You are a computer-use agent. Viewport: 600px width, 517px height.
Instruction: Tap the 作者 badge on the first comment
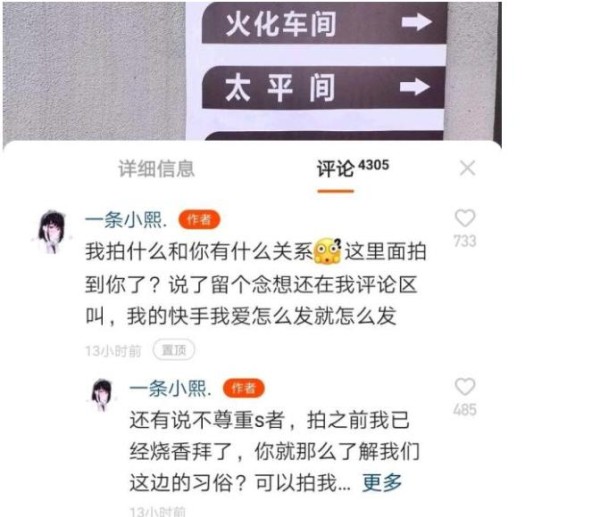pyautogui.click(x=199, y=220)
